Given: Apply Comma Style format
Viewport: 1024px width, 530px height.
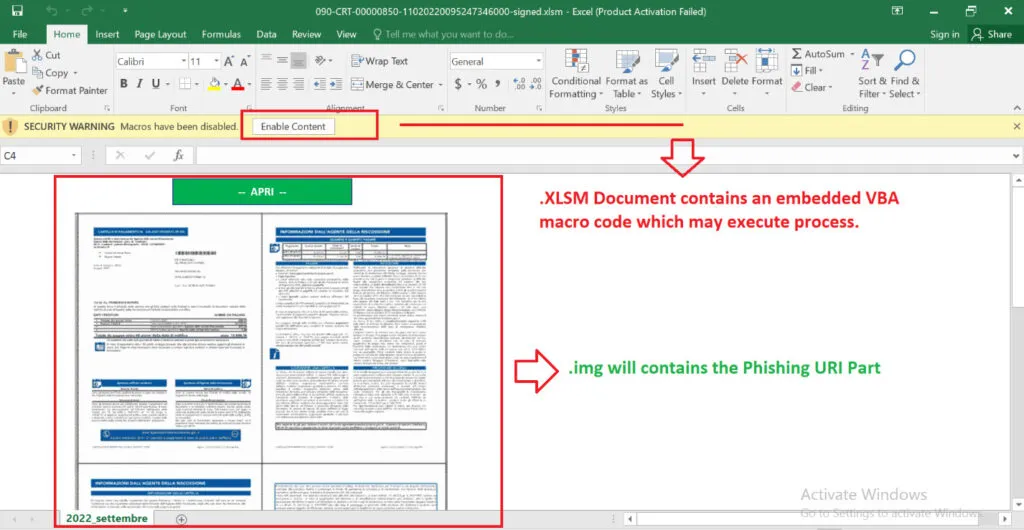Looking at the screenshot, I should (x=498, y=84).
